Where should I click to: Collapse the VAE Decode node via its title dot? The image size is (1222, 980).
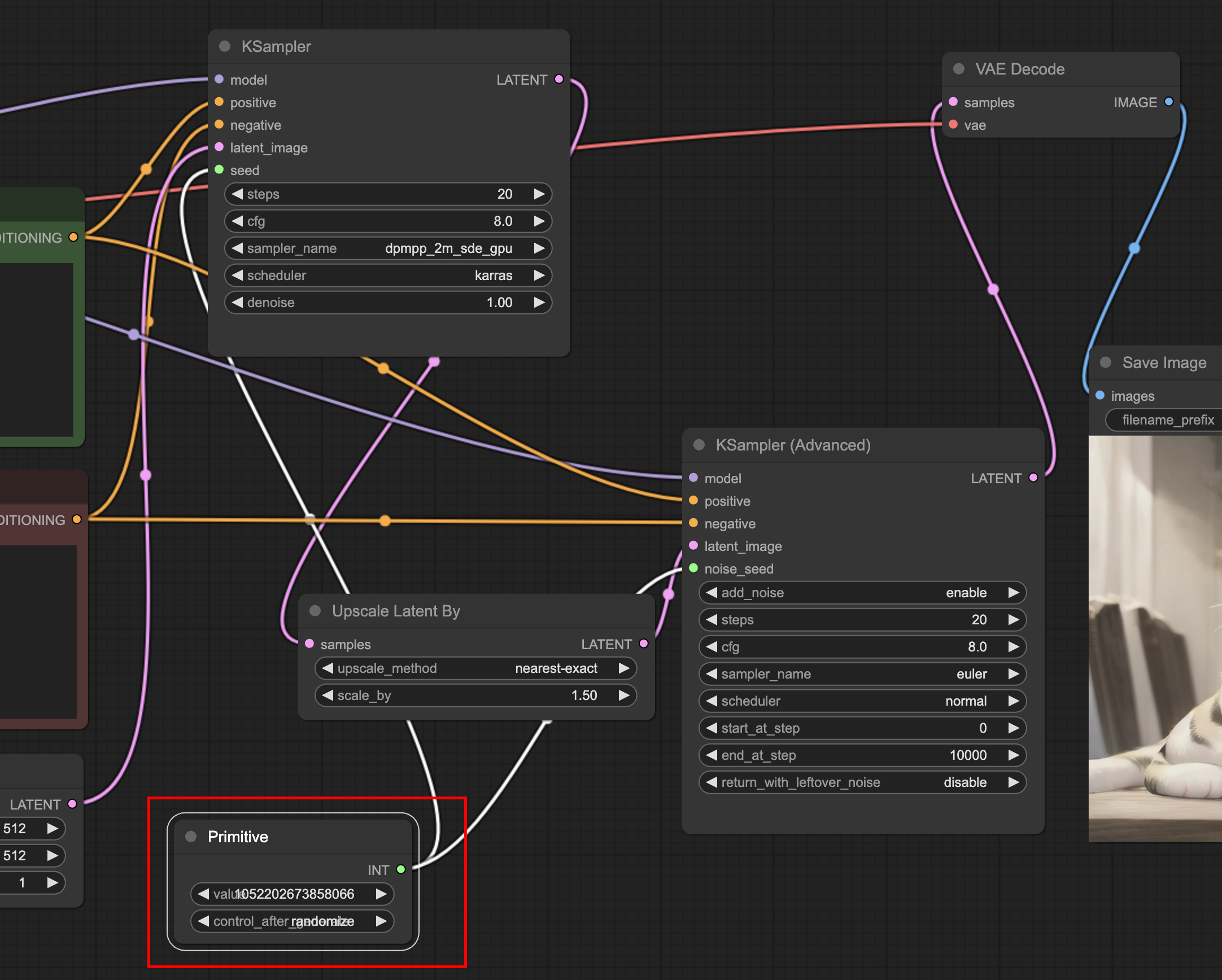tap(958, 69)
